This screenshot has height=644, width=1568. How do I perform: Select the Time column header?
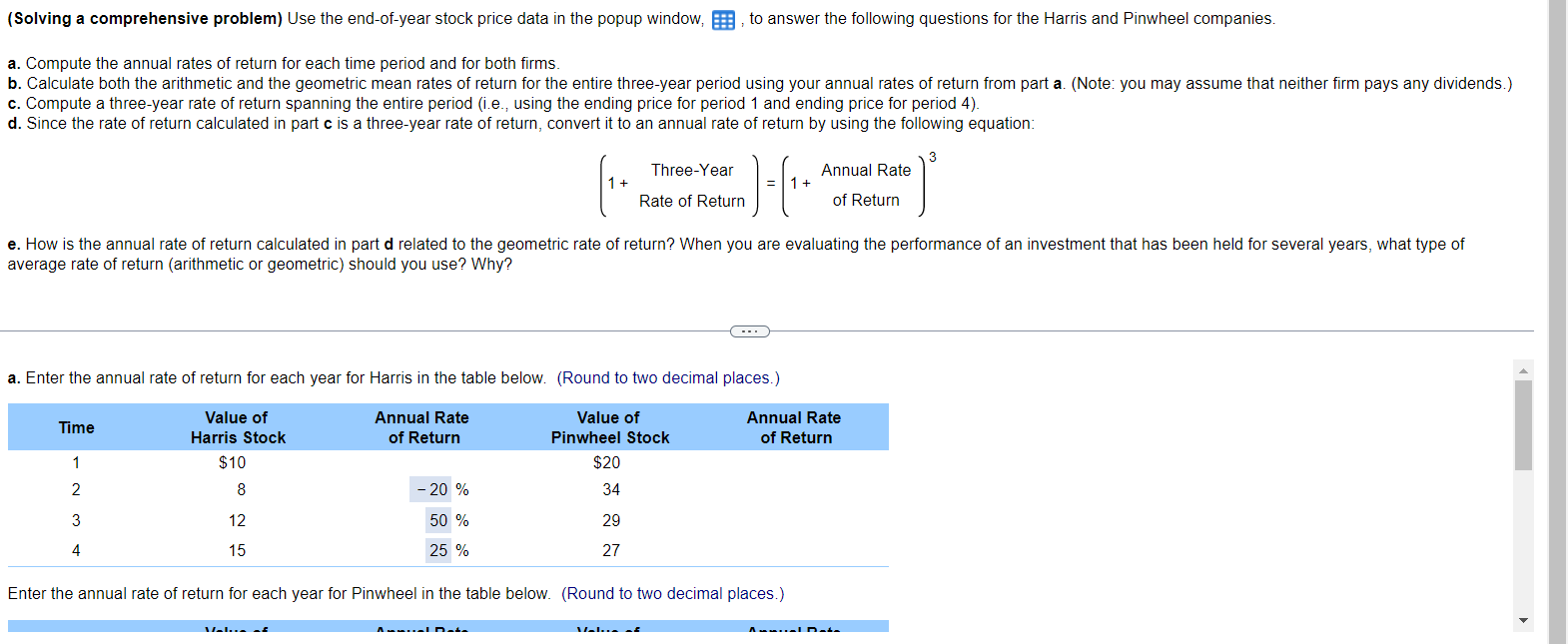[77, 427]
